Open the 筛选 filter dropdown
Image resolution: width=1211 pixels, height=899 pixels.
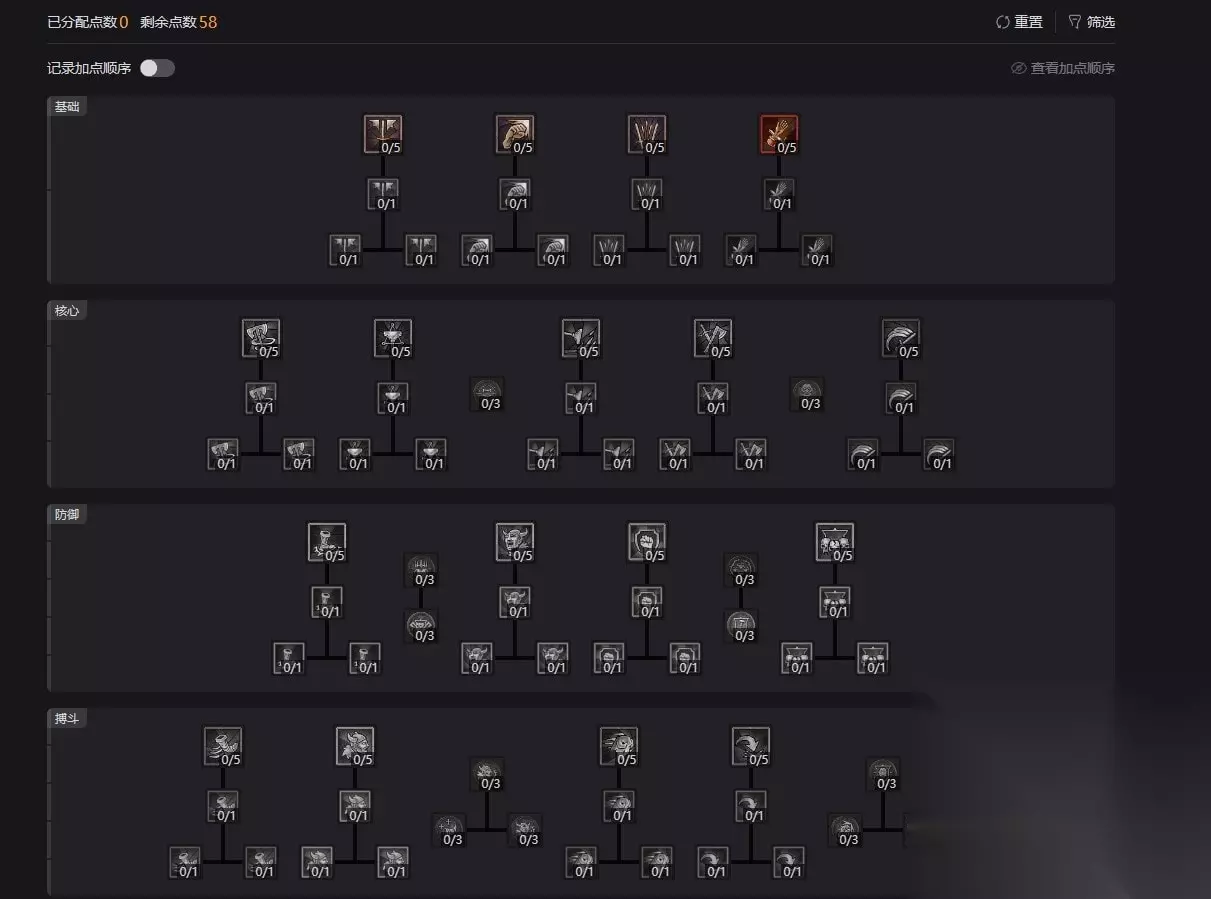1091,22
